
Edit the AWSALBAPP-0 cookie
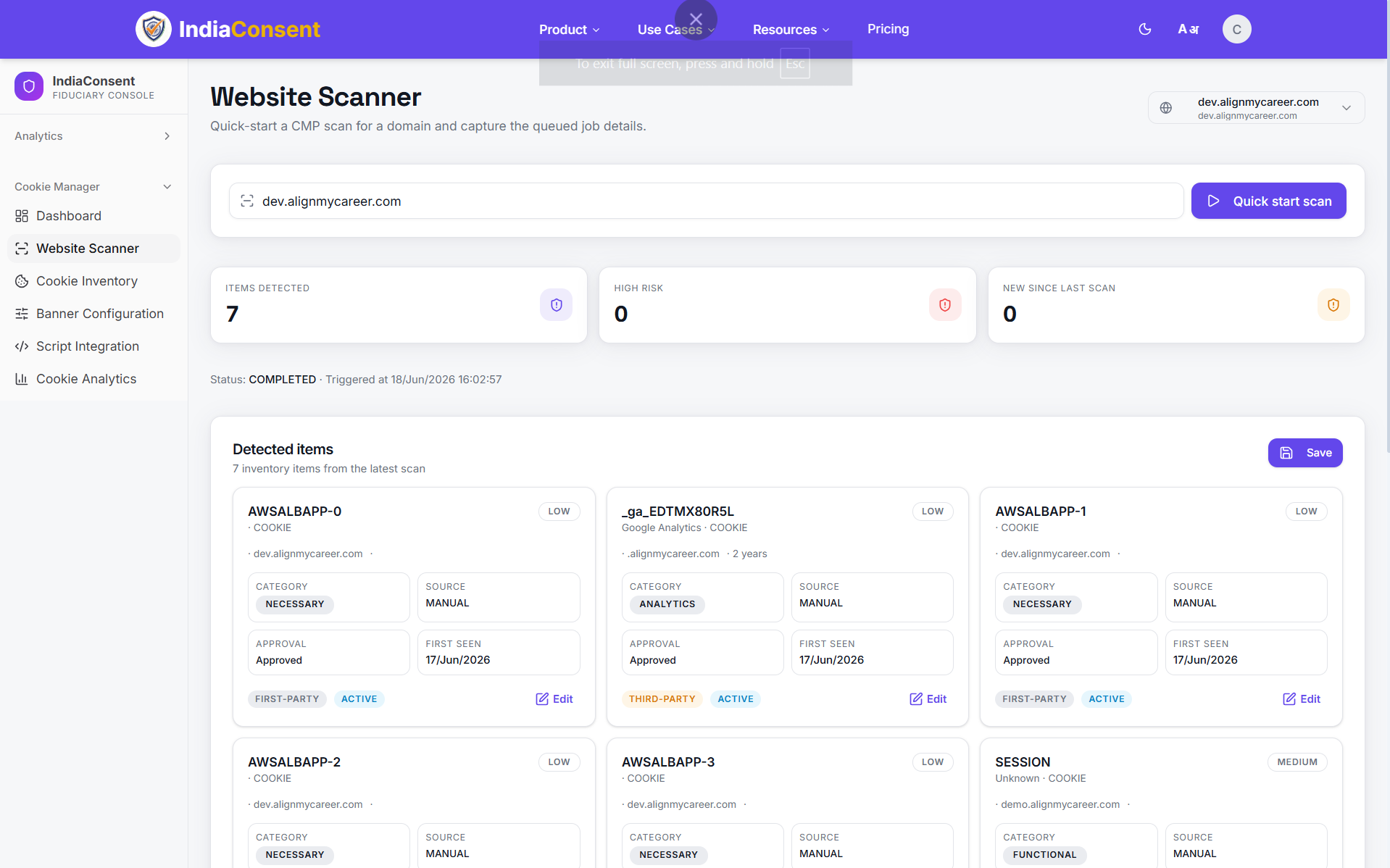[x=554, y=699]
